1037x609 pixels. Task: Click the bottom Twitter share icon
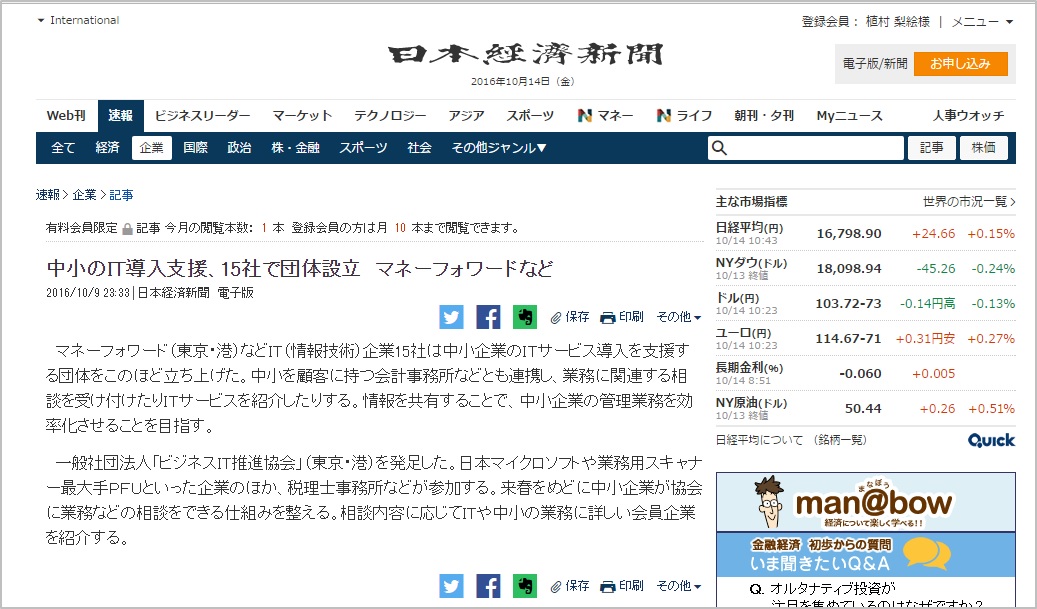coord(452,586)
